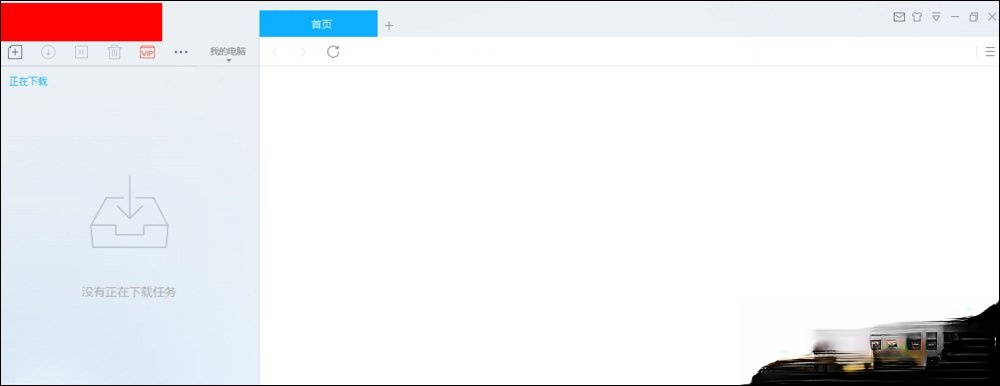Expand the main menu triangle icon
This screenshot has height=386, width=1000.
click(x=936, y=17)
